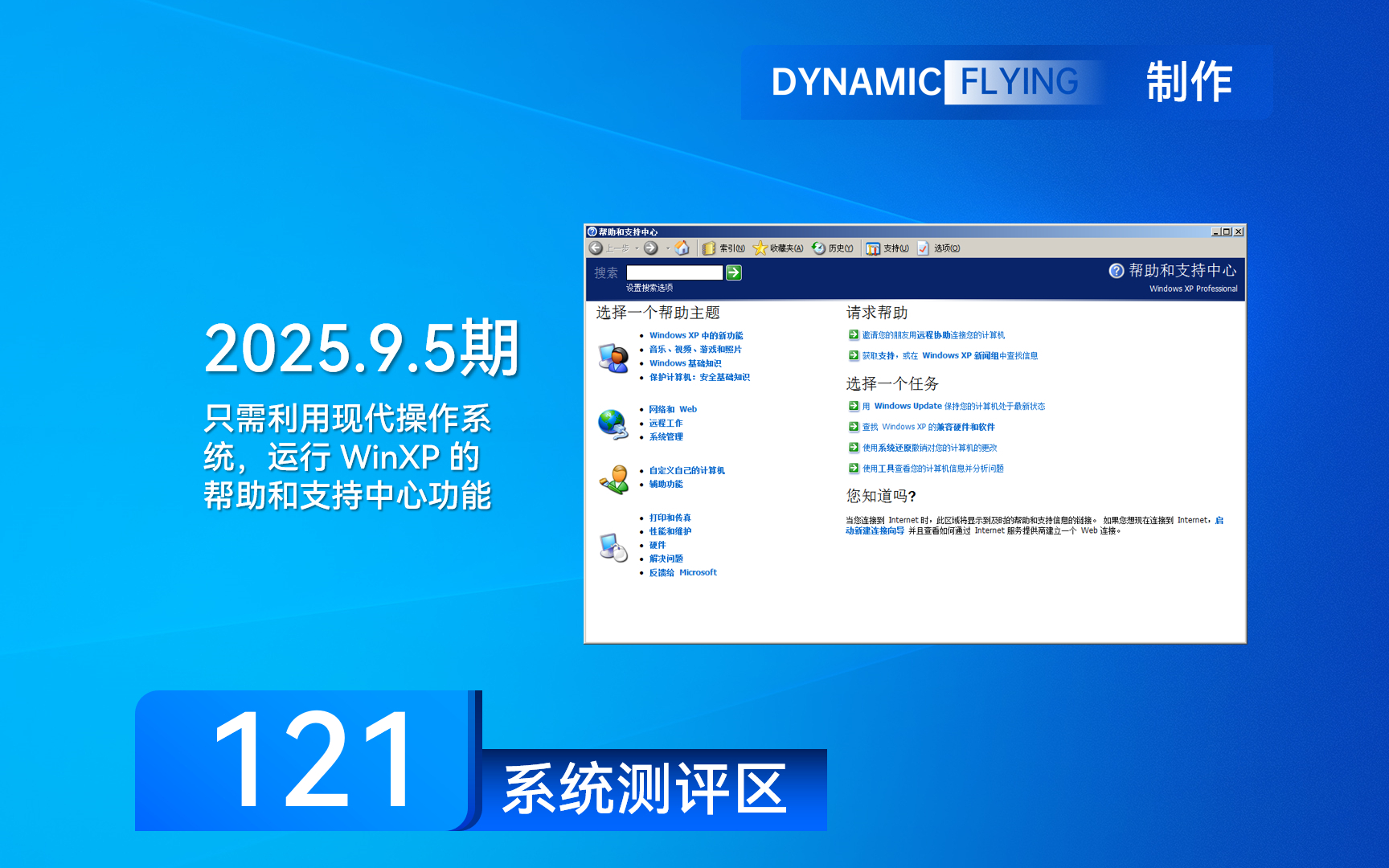Viewport: 1389px width, 868px height.
Task: Open the 系统还原 task link
Action: [x=930, y=448]
